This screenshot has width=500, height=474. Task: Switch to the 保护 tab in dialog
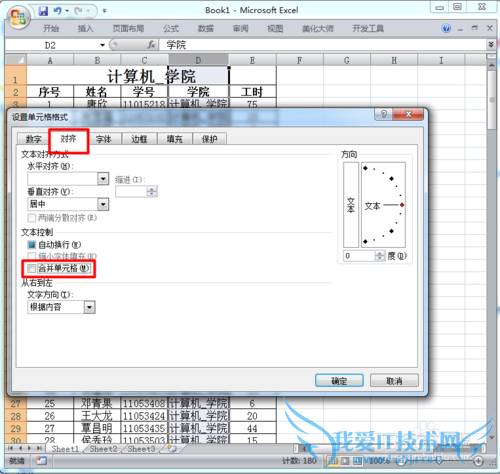point(209,139)
